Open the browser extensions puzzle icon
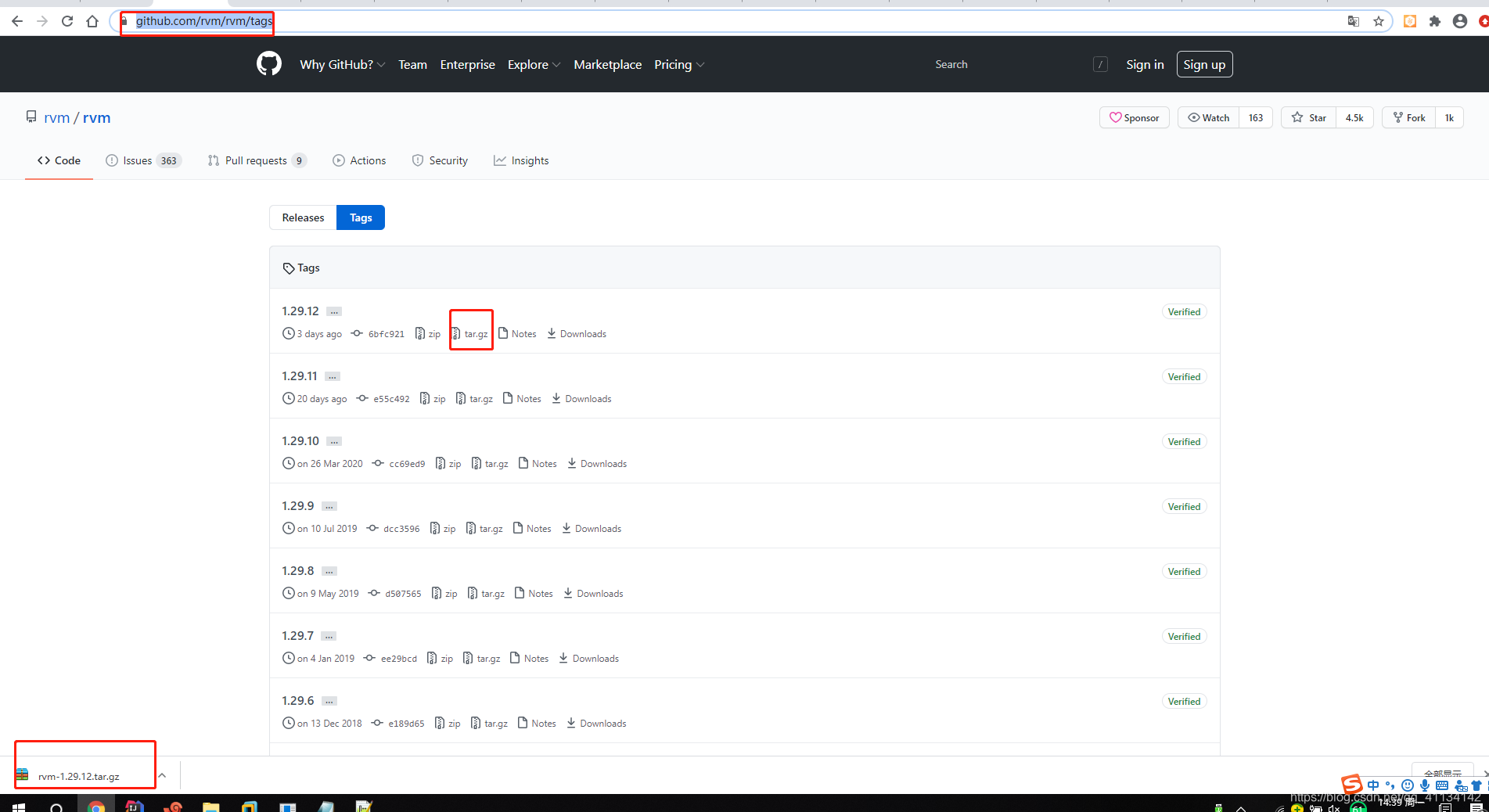 pyautogui.click(x=1434, y=21)
